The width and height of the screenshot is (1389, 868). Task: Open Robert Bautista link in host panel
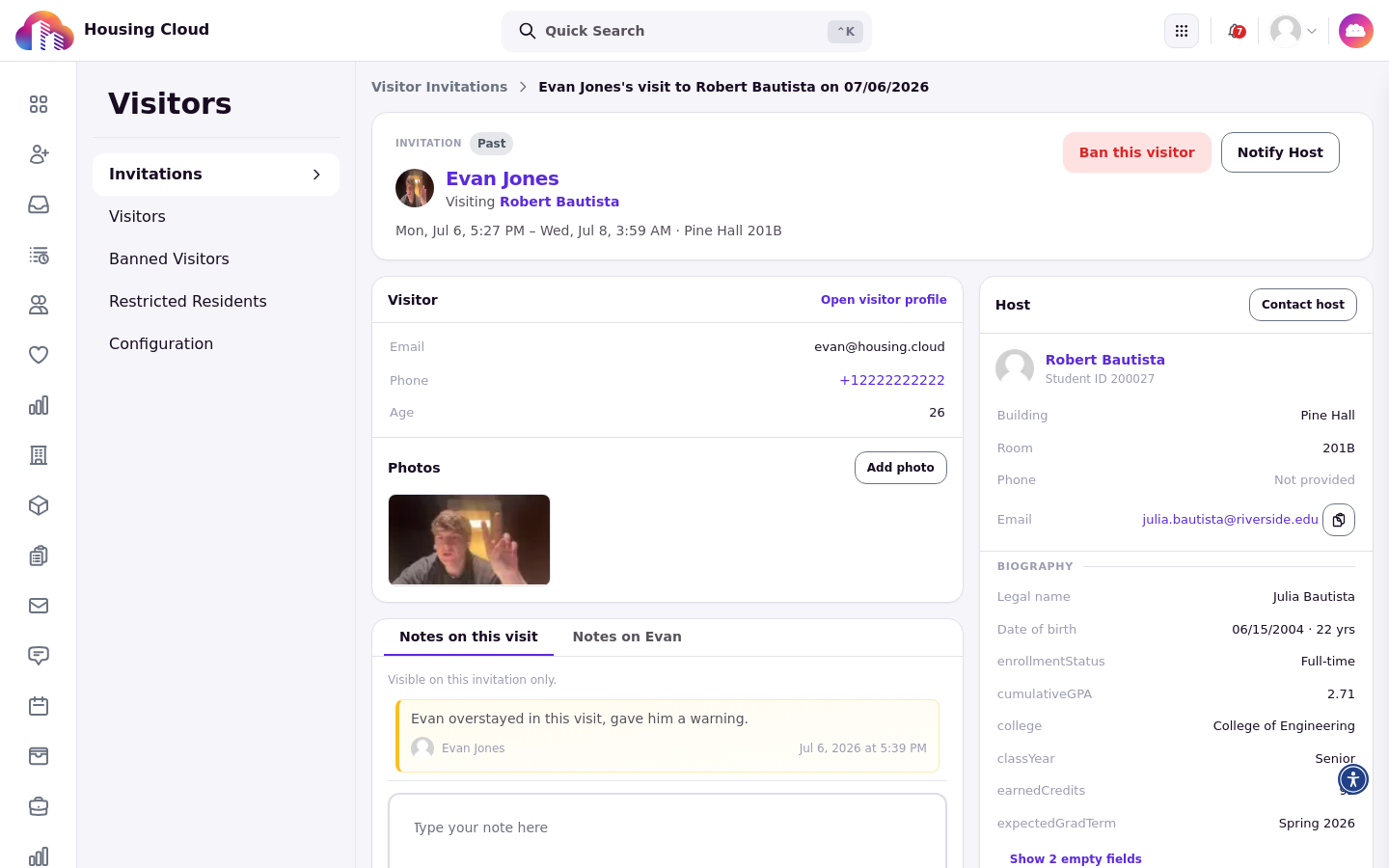[x=1105, y=360]
